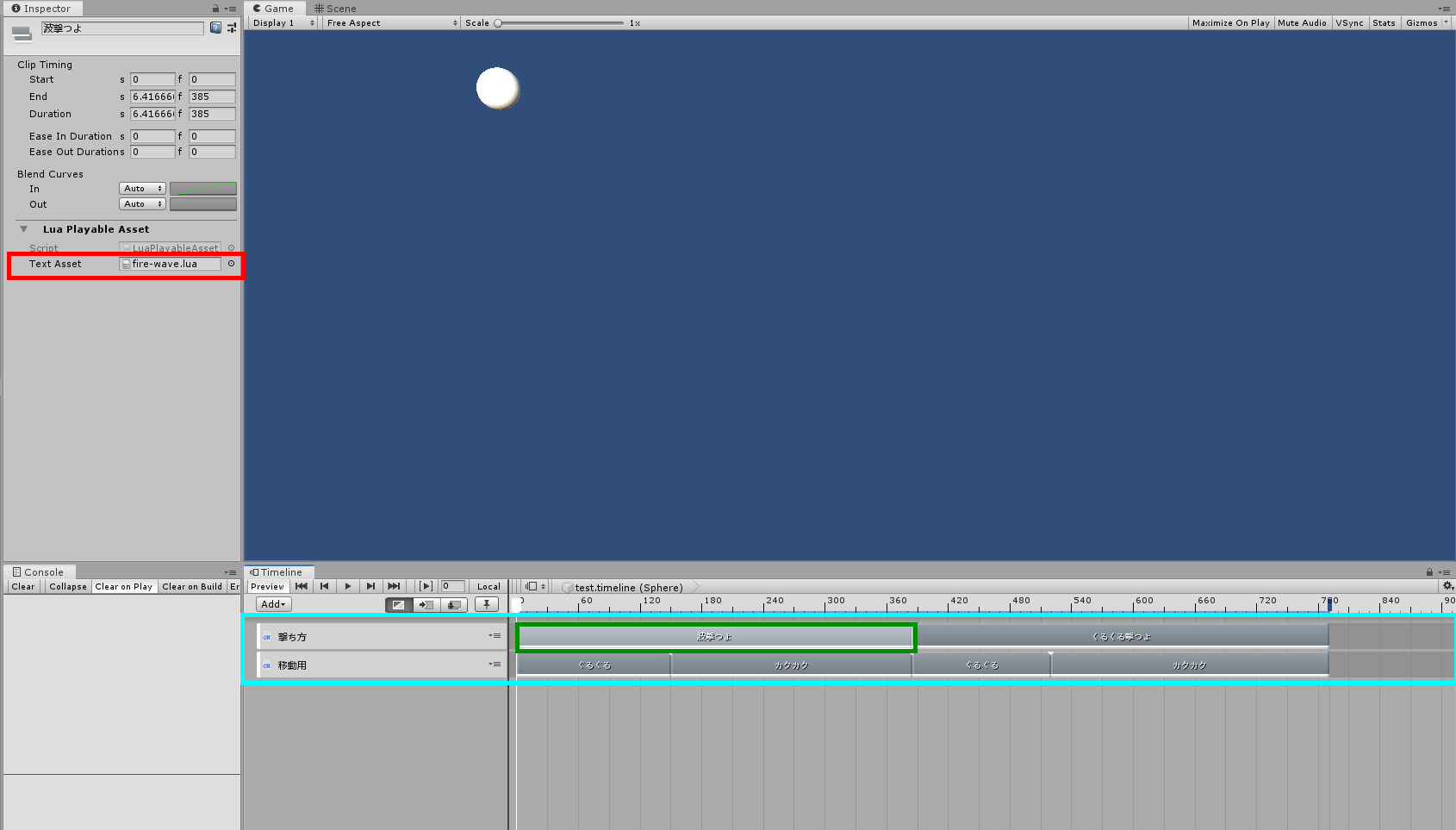Screen dimensions: 1456x830
Task: Clear the Console log
Action: 23,587
